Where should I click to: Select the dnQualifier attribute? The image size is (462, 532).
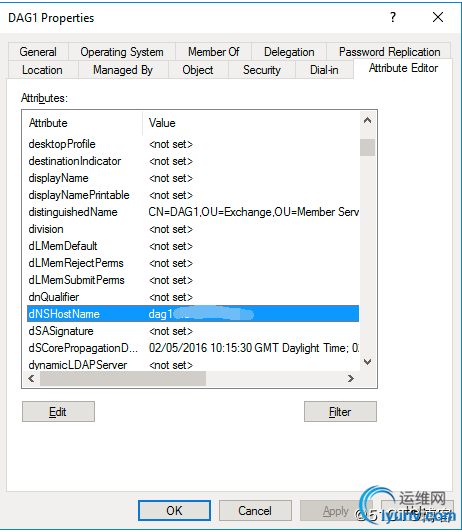pos(193,297)
